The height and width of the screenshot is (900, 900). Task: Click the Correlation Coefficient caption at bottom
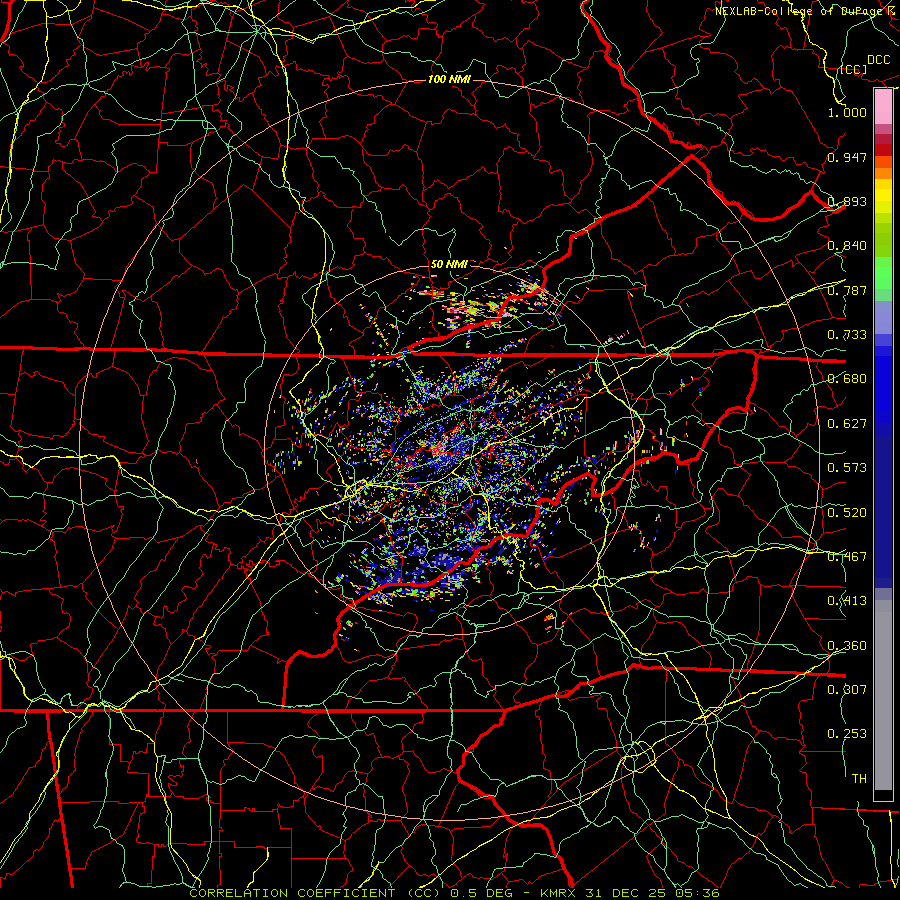[454, 893]
